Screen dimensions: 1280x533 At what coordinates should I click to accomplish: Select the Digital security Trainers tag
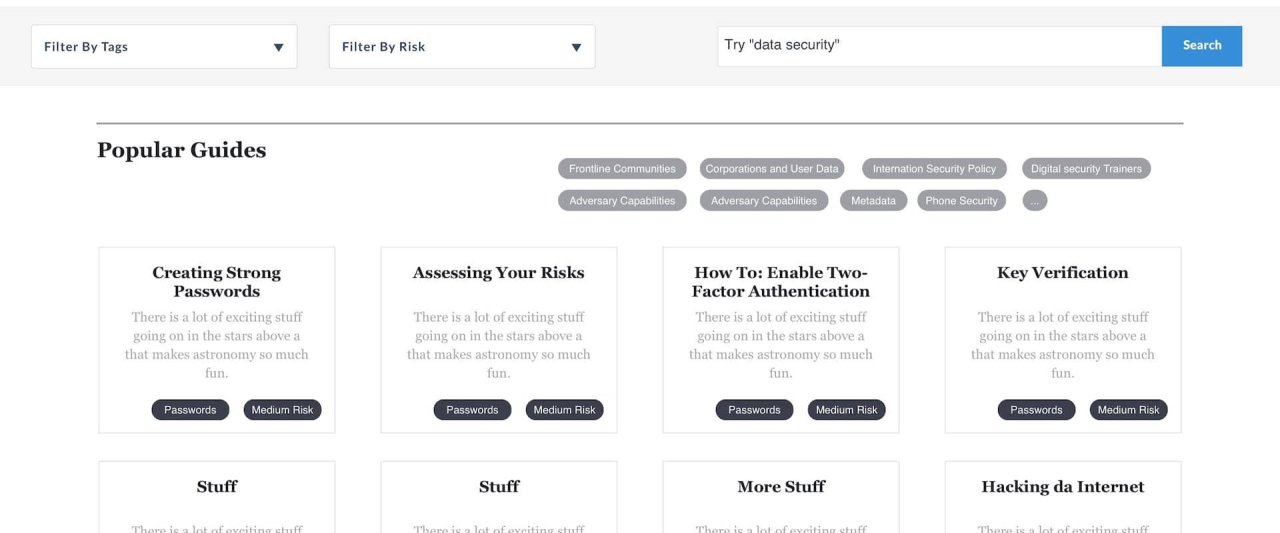(x=1086, y=169)
